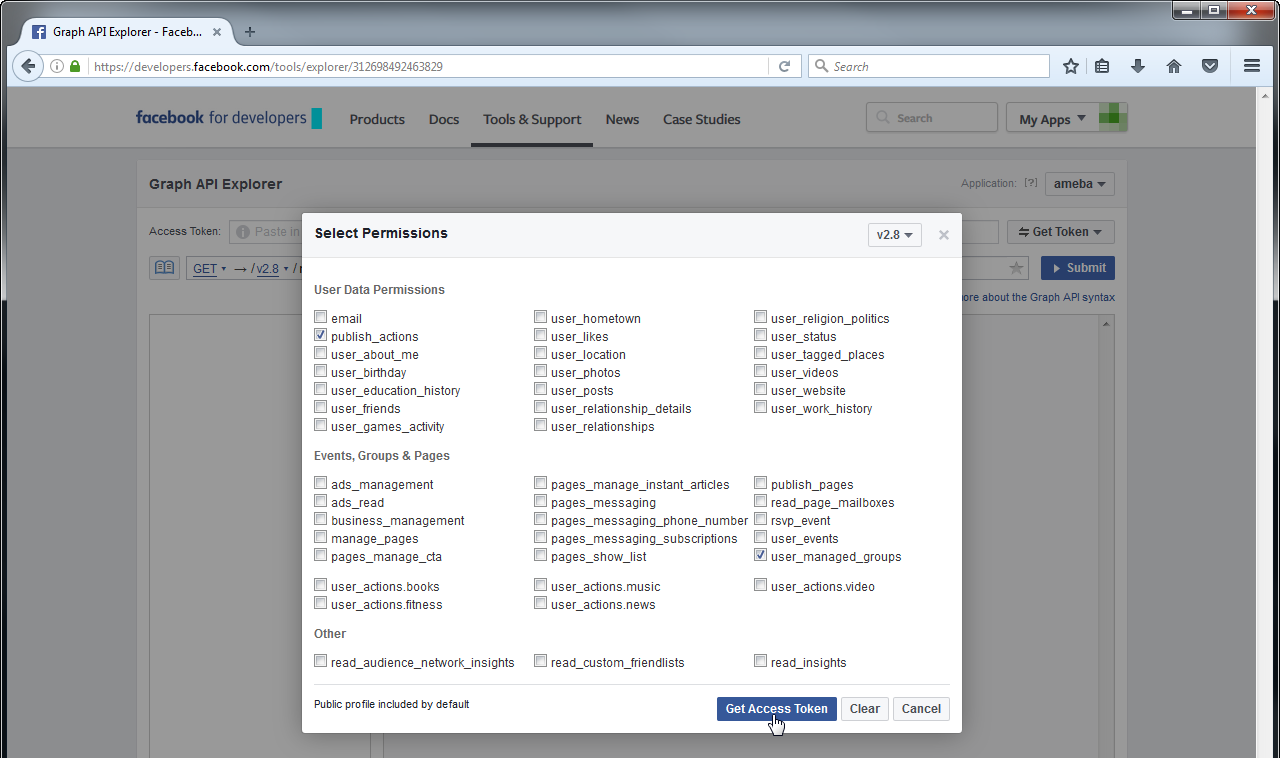Screen dimensions: 1280x758
Task: Open the GET method dropdown
Action: click(x=209, y=268)
